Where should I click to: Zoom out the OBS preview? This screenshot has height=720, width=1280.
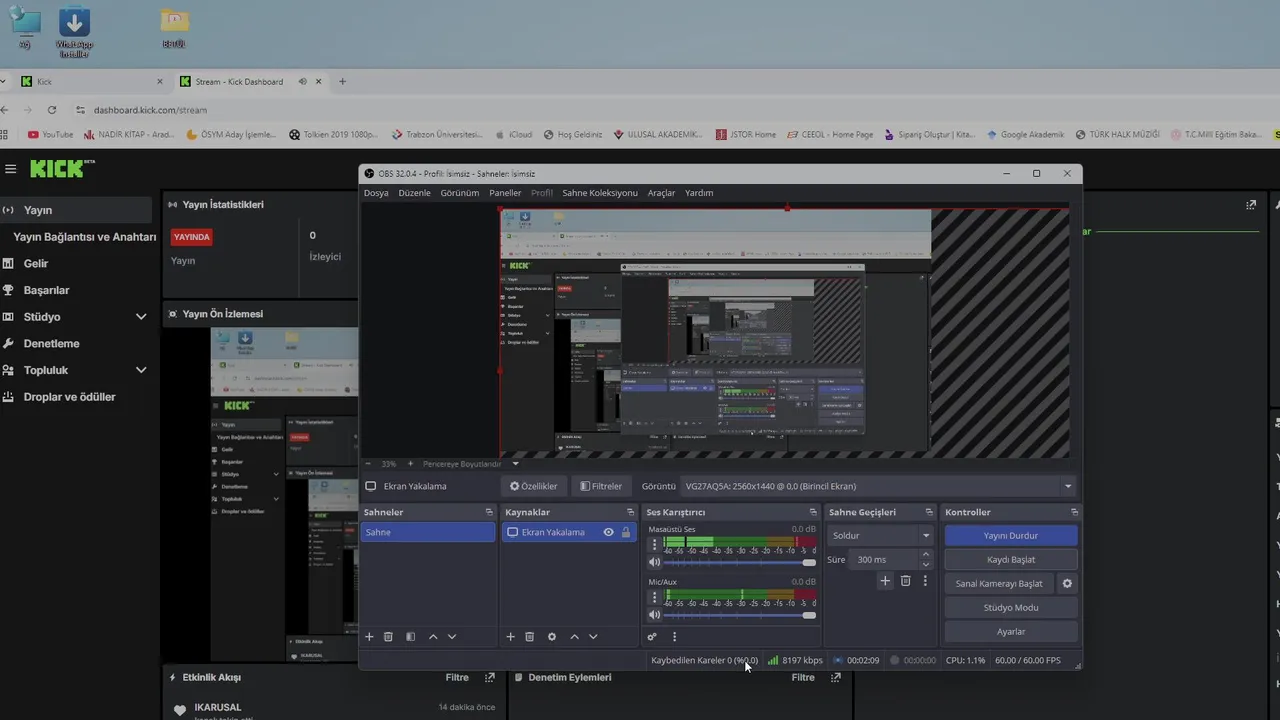(x=368, y=464)
